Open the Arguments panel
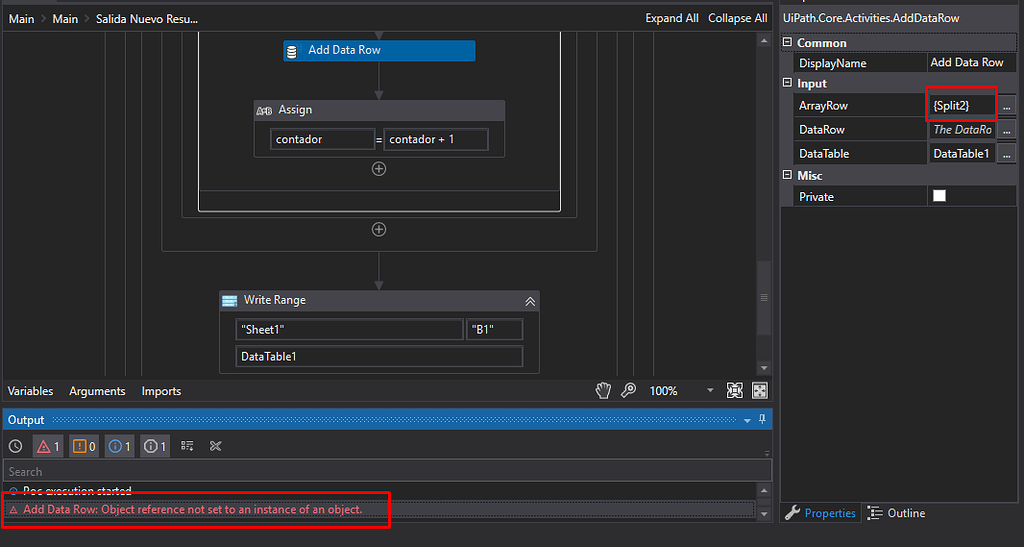This screenshot has height=547, width=1024. [x=97, y=391]
